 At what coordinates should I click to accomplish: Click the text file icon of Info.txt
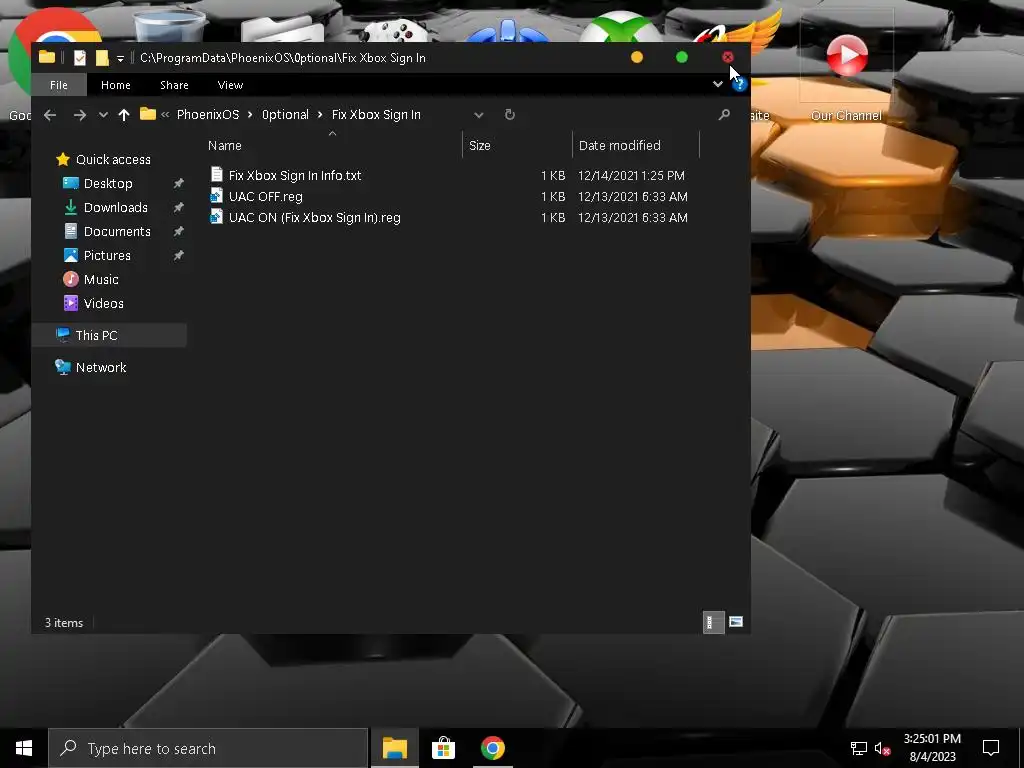click(217, 174)
